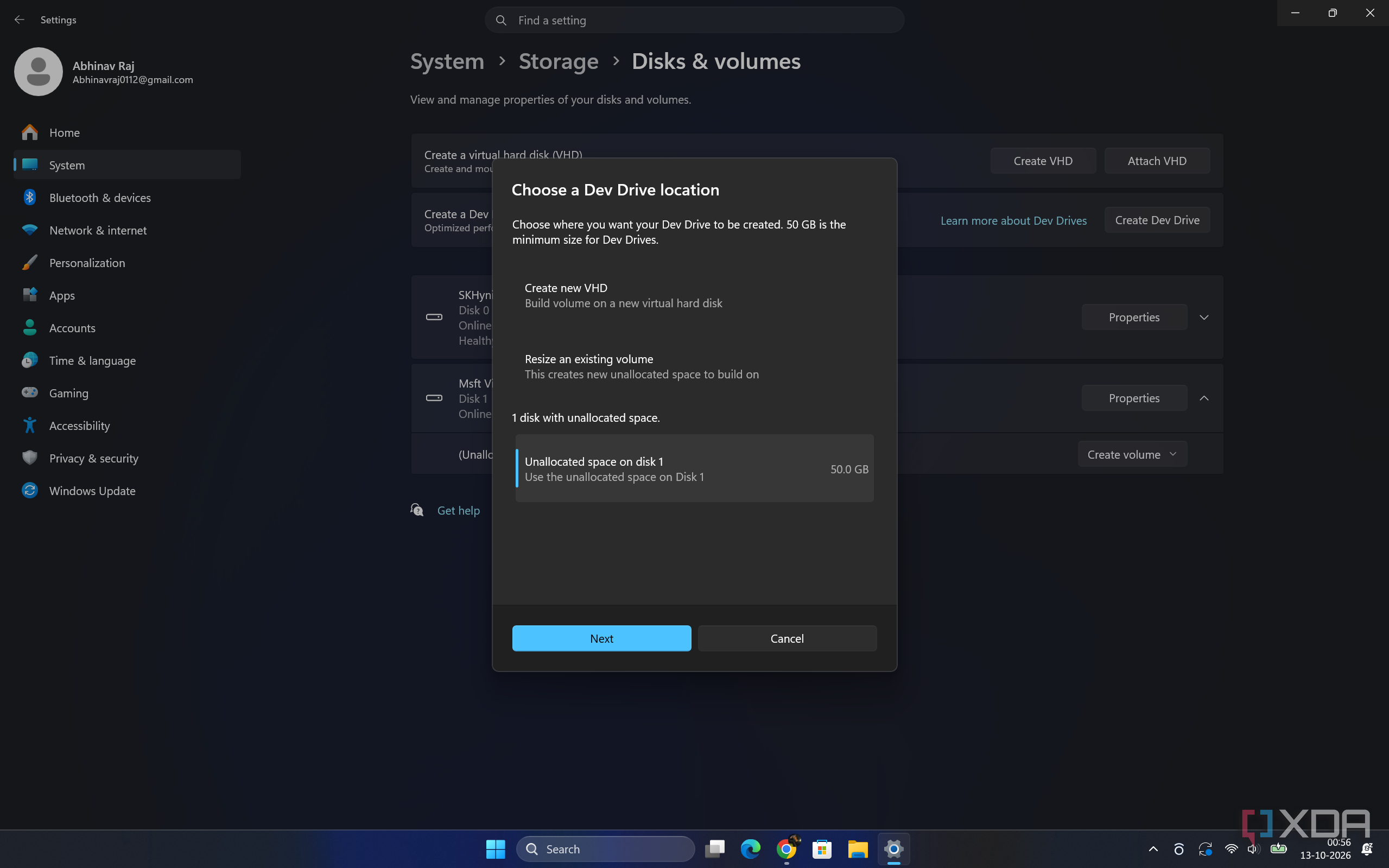The width and height of the screenshot is (1389, 868).
Task: Click the Gaming controller icon
Action: (29, 392)
